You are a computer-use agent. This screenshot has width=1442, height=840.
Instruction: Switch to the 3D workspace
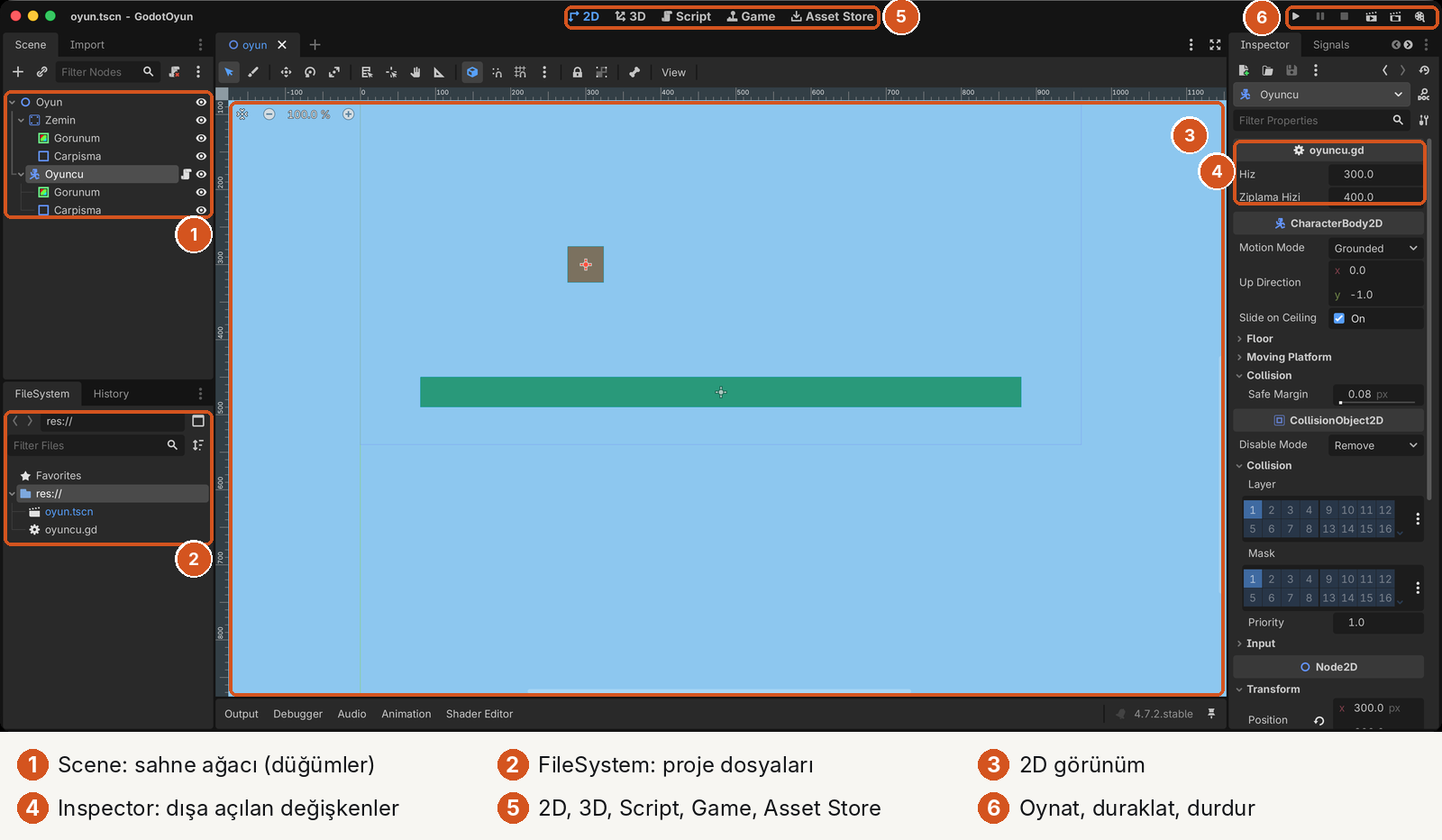point(630,16)
